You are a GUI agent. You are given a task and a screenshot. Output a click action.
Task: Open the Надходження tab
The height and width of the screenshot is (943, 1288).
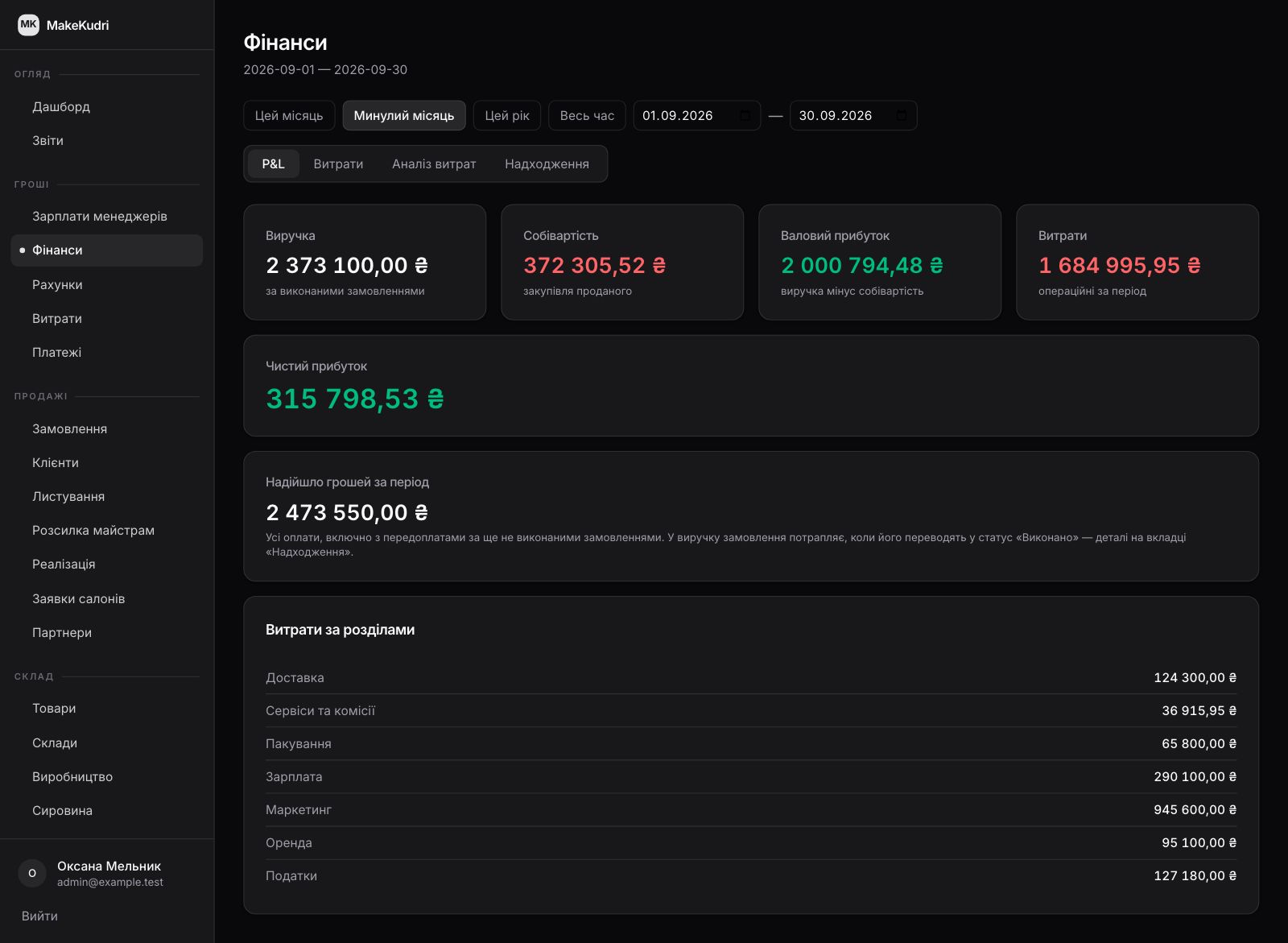pyautogui.click(x=547, y=164)
